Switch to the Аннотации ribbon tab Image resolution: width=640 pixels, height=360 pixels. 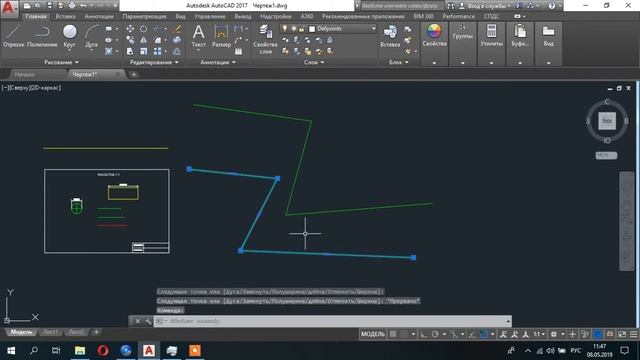click(x=99, y=16)
